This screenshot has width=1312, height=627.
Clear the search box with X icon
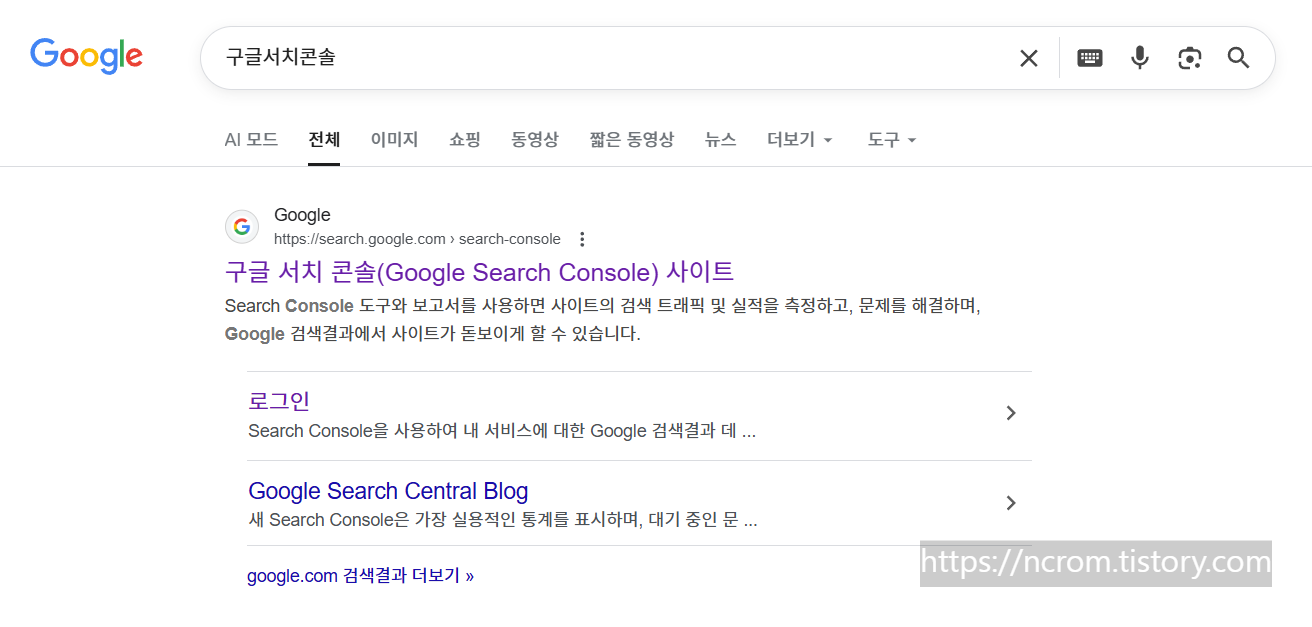click(x=1028, y=58)
